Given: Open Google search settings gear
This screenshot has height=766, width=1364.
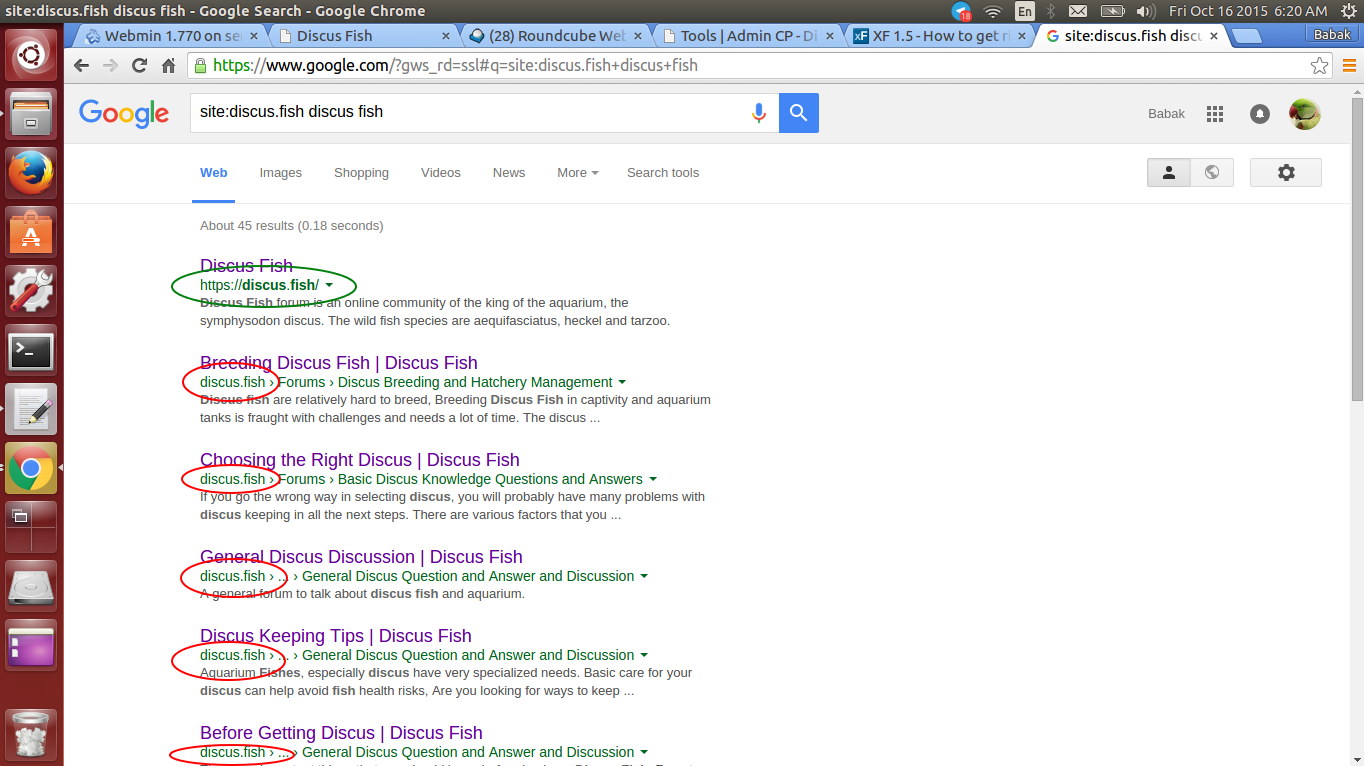Looking at the screenshot, I should pyautogui.click(x=1286, y=172).
